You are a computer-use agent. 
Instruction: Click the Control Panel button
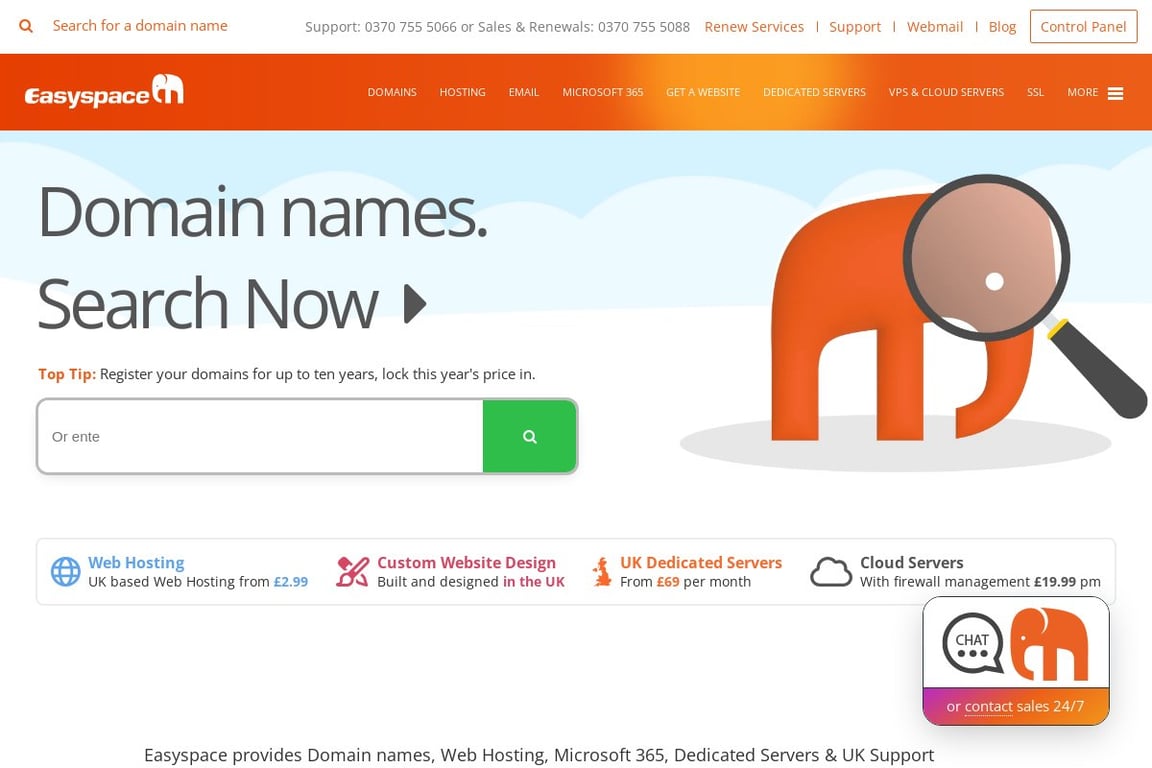pos(1083,26)
